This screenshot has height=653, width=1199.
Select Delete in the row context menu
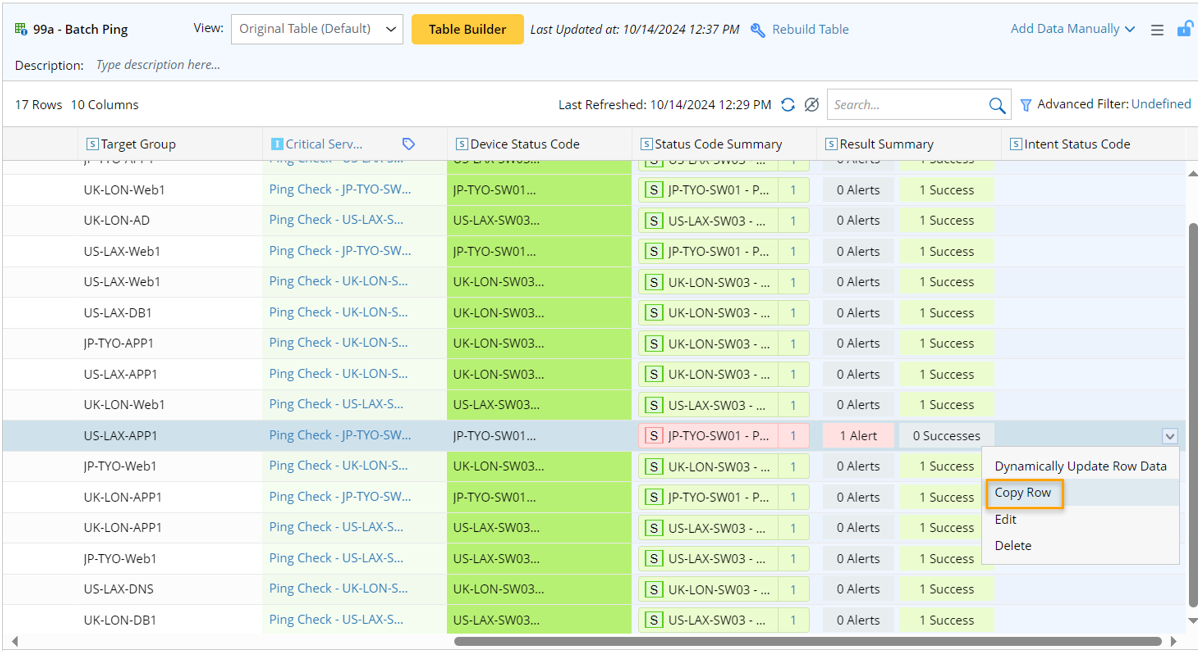point(1013,545)
